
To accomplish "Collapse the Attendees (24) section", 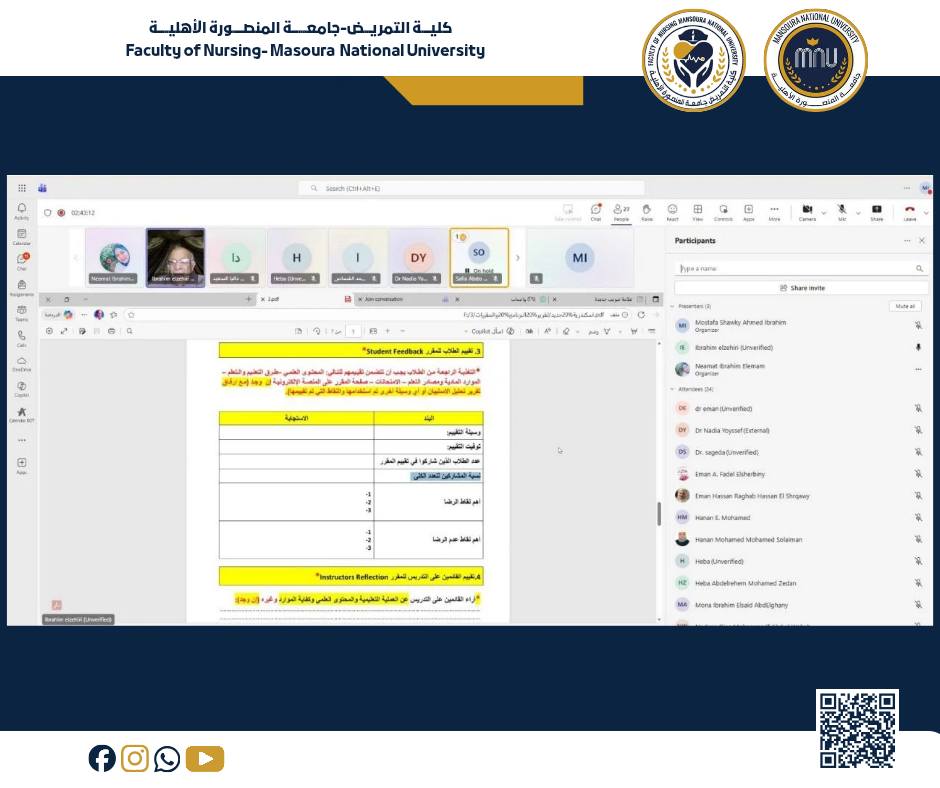I will pos(671,389).
